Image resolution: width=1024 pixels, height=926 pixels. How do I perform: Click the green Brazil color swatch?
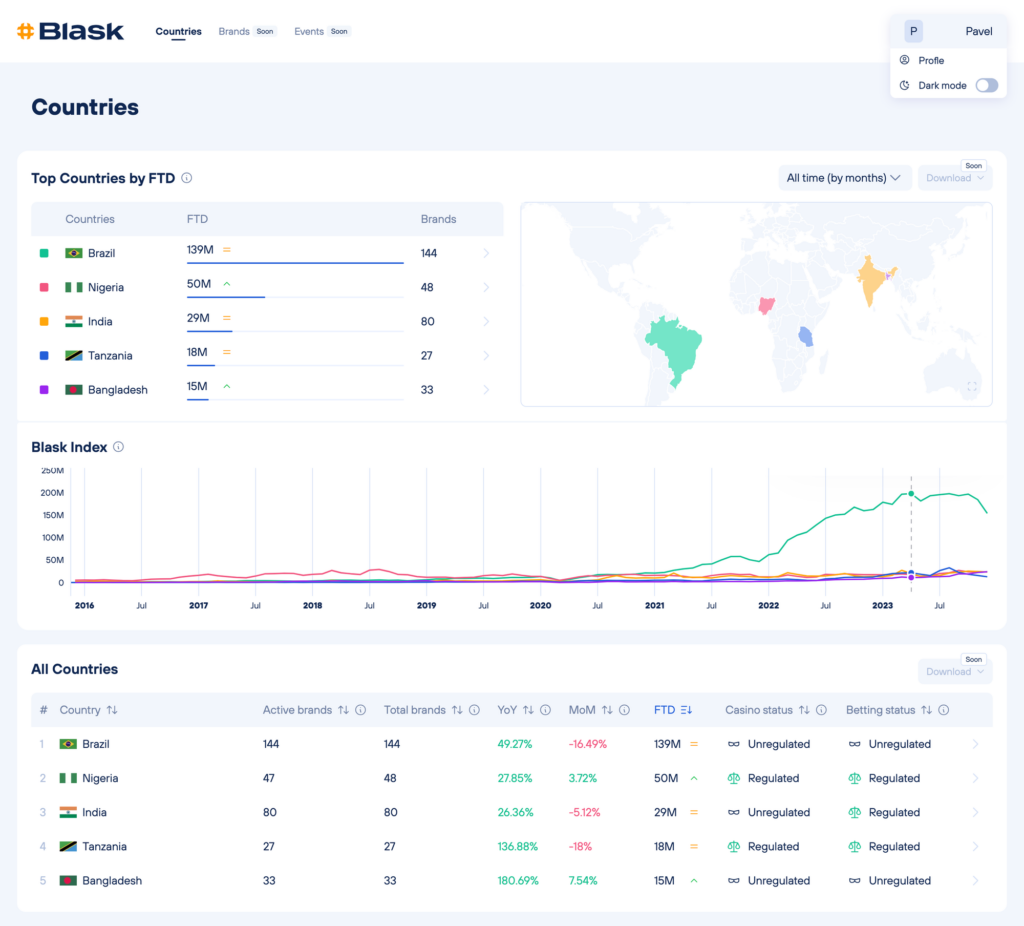click(44, 253)
